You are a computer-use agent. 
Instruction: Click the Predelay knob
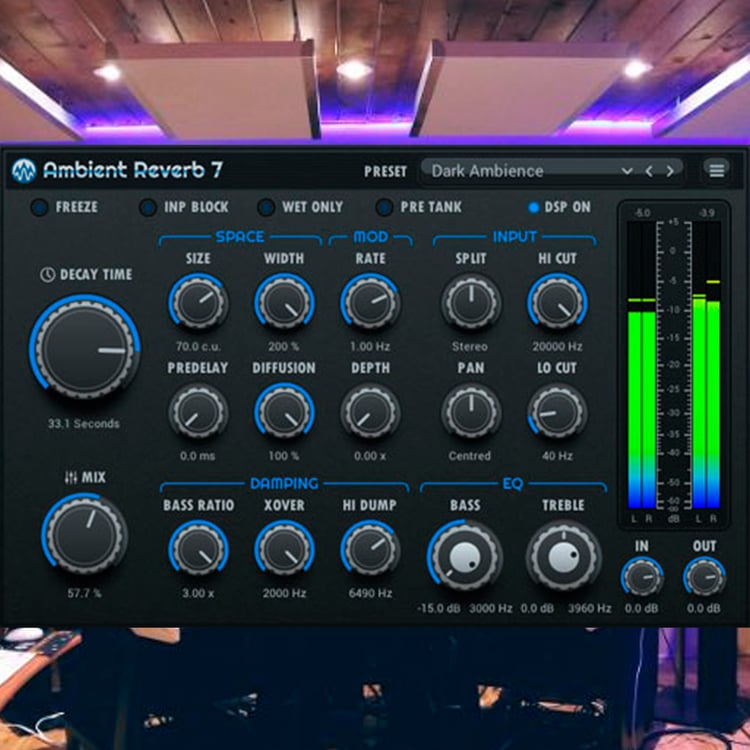(x=198, y=412)
